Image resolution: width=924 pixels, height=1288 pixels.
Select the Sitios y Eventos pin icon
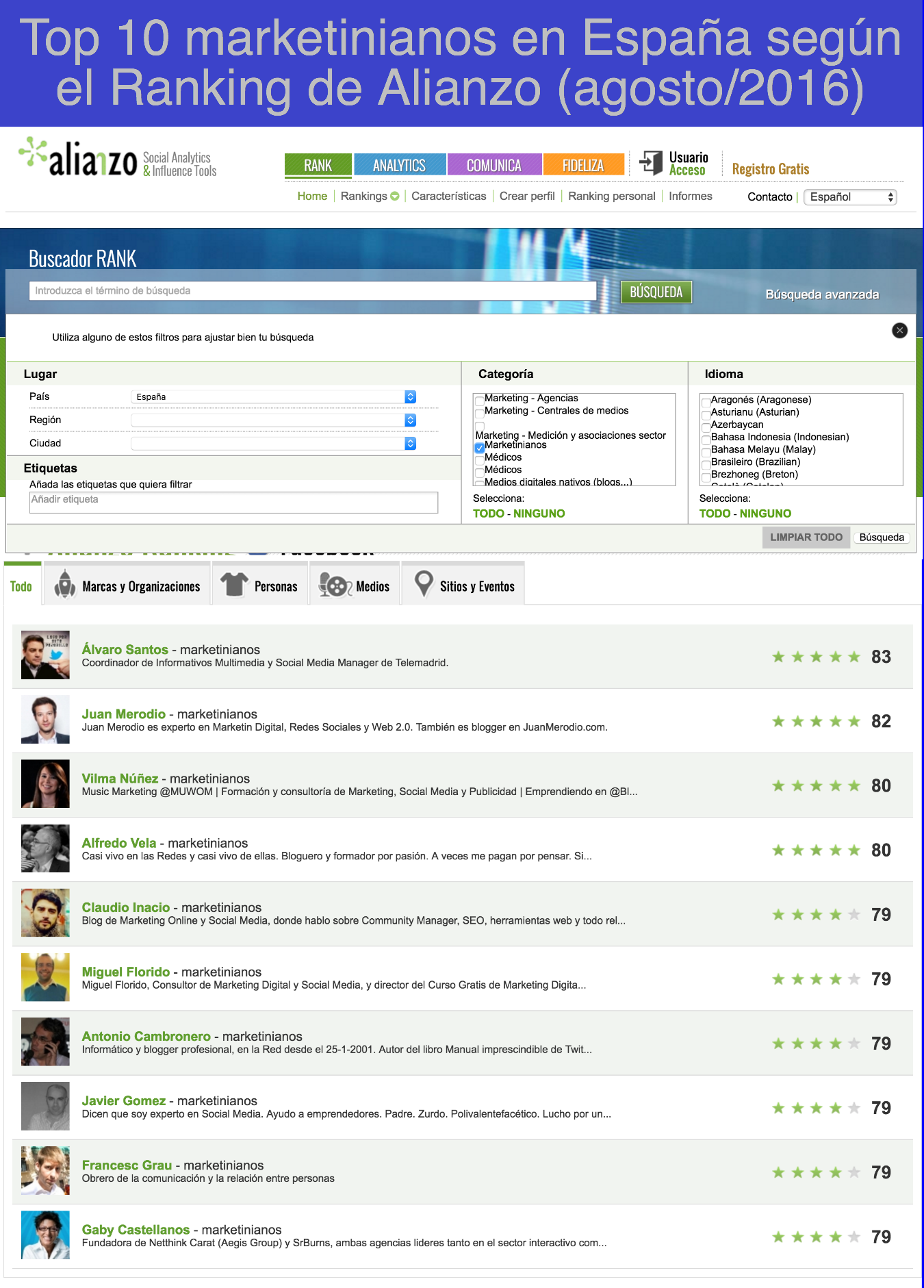424,584
